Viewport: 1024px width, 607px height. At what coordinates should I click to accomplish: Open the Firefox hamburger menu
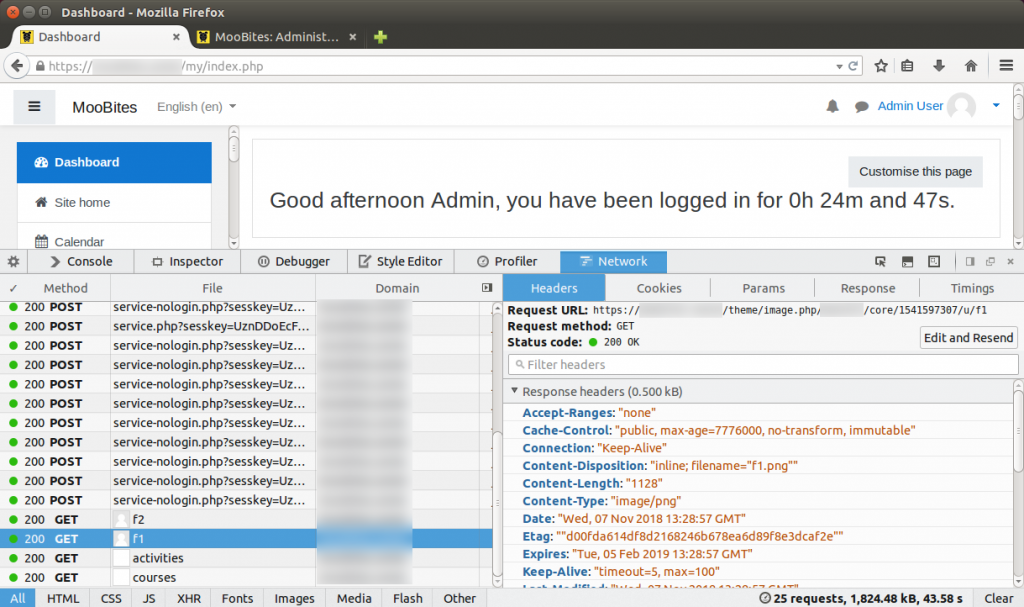(1006, 66)
